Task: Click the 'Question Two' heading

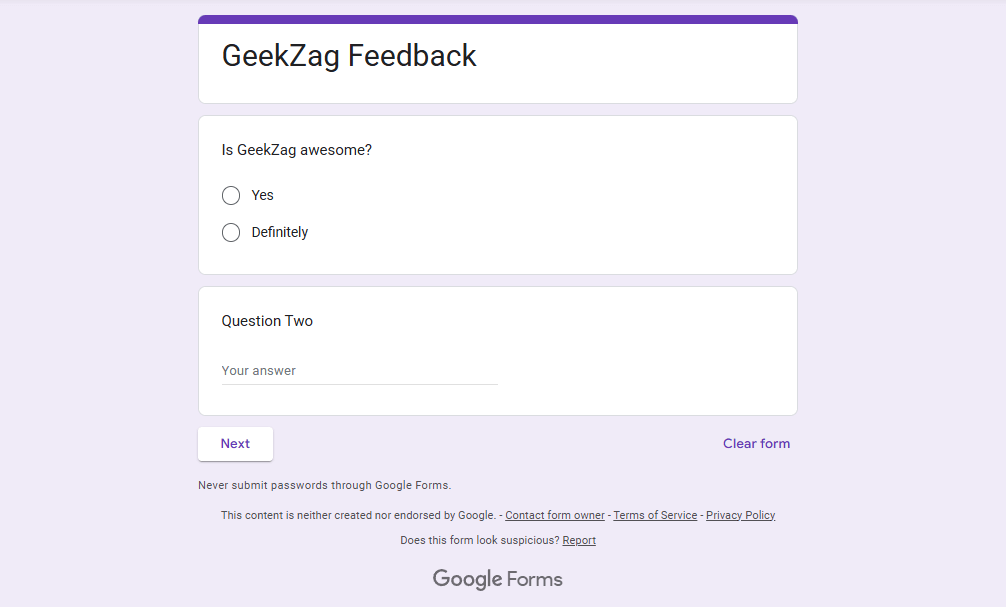Action: pyautogui.click(x=267, y=321)
